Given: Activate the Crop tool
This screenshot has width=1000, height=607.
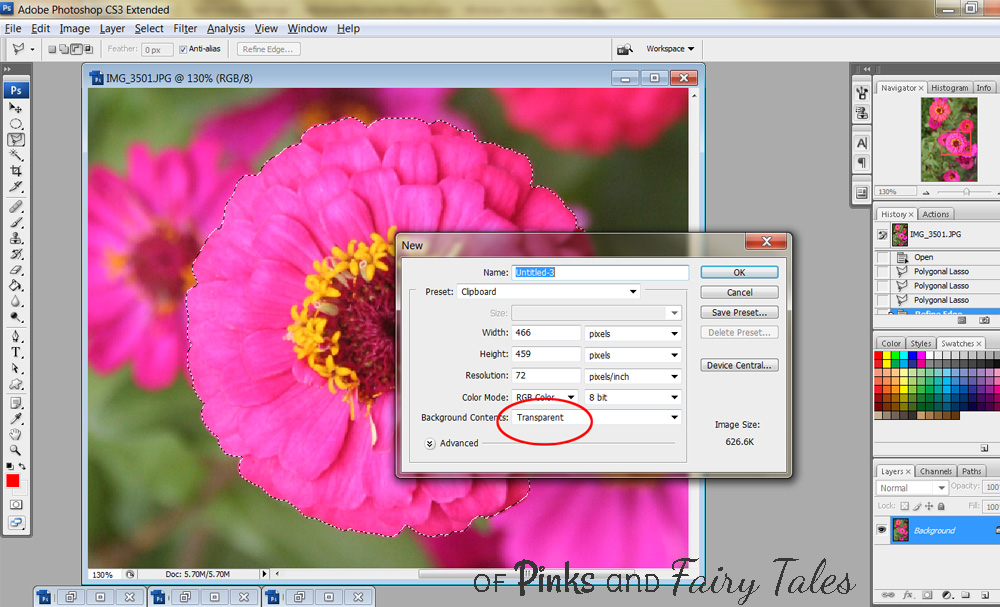Looking at the screenshot, I should click(x=15, y=171).
